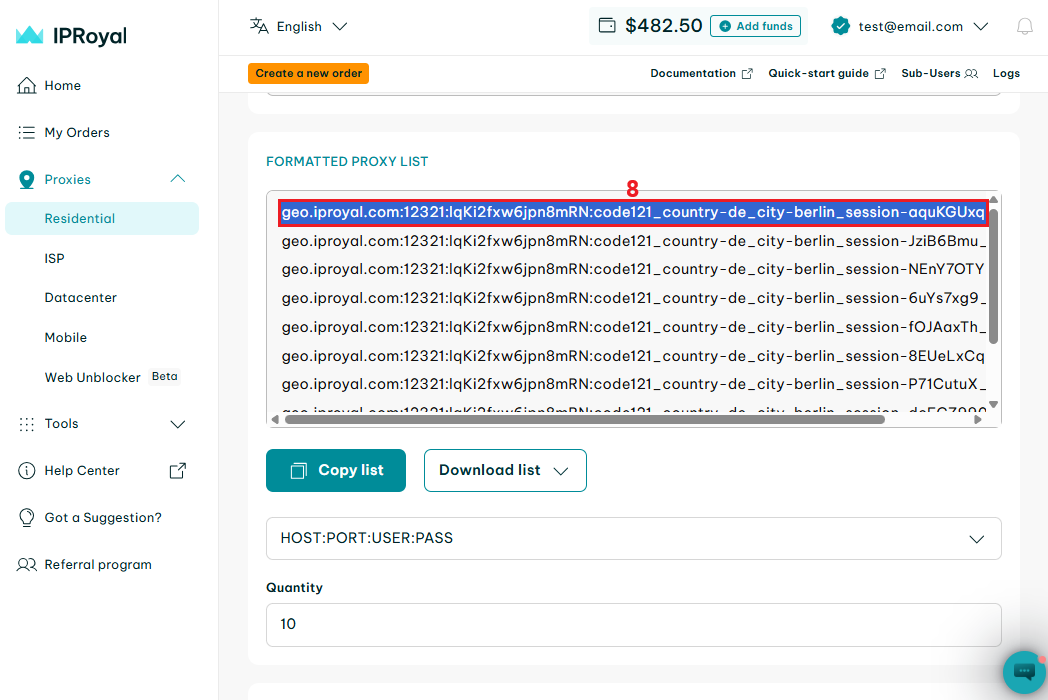Select proxy line with session-P71CutuX
Viewport: 1048px width, 700px height.
click(x=633, y=384)
